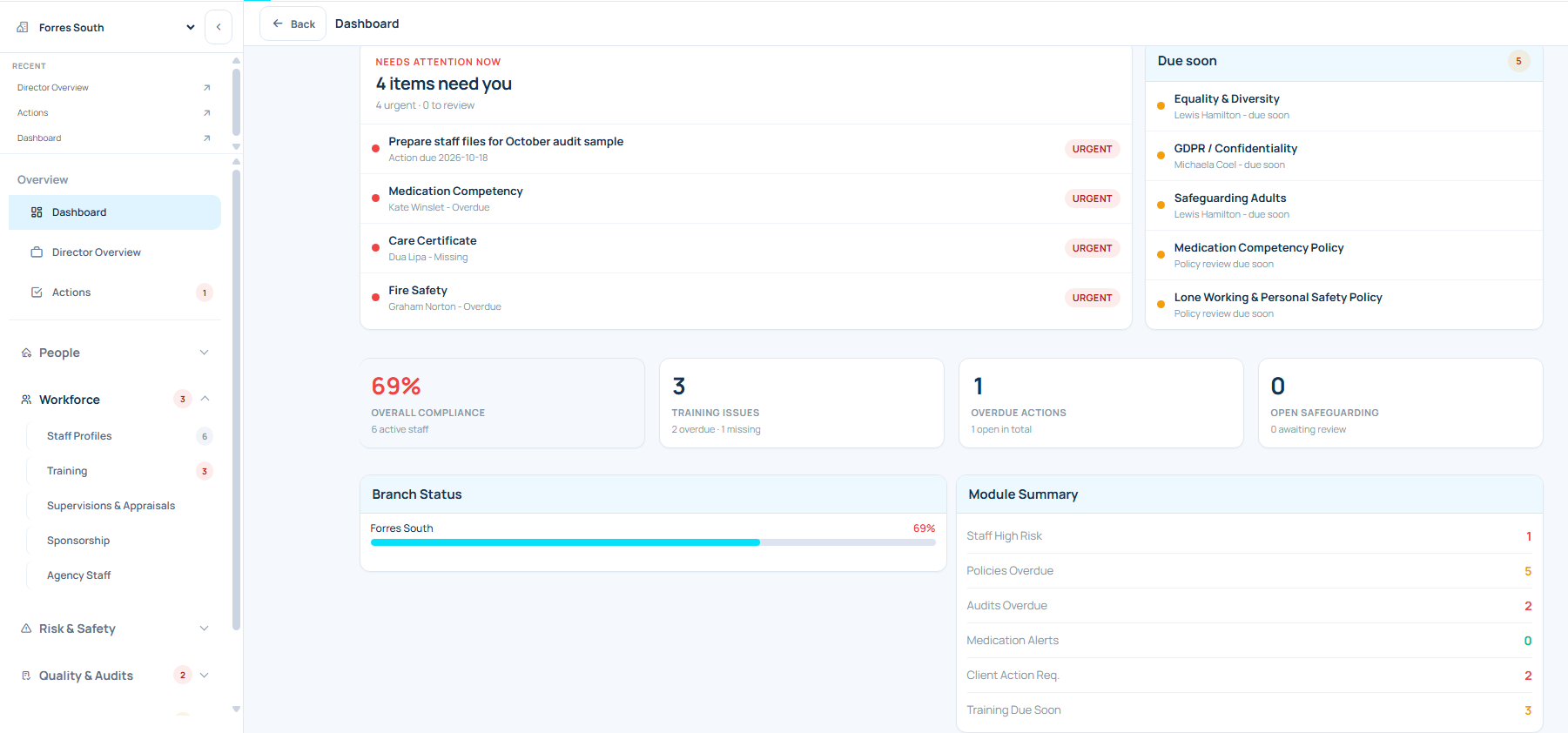Open Audits Overdue module row
The image size is (1568, 733).
[x=1249, y=606]
